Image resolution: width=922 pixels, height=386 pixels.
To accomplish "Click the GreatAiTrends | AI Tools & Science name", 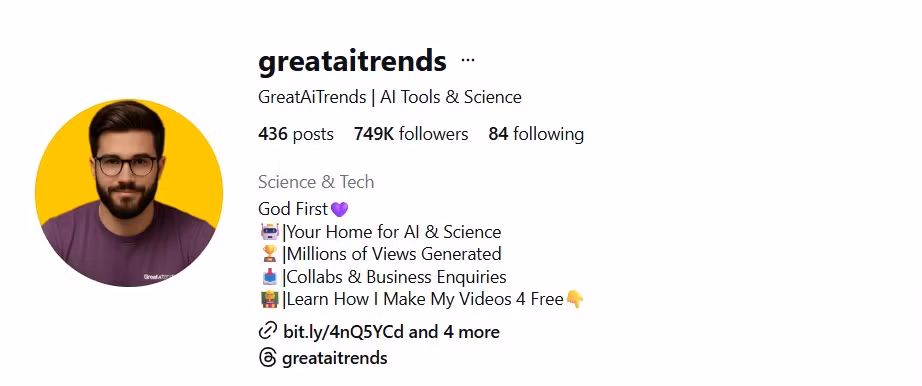I will click(390, 97).
